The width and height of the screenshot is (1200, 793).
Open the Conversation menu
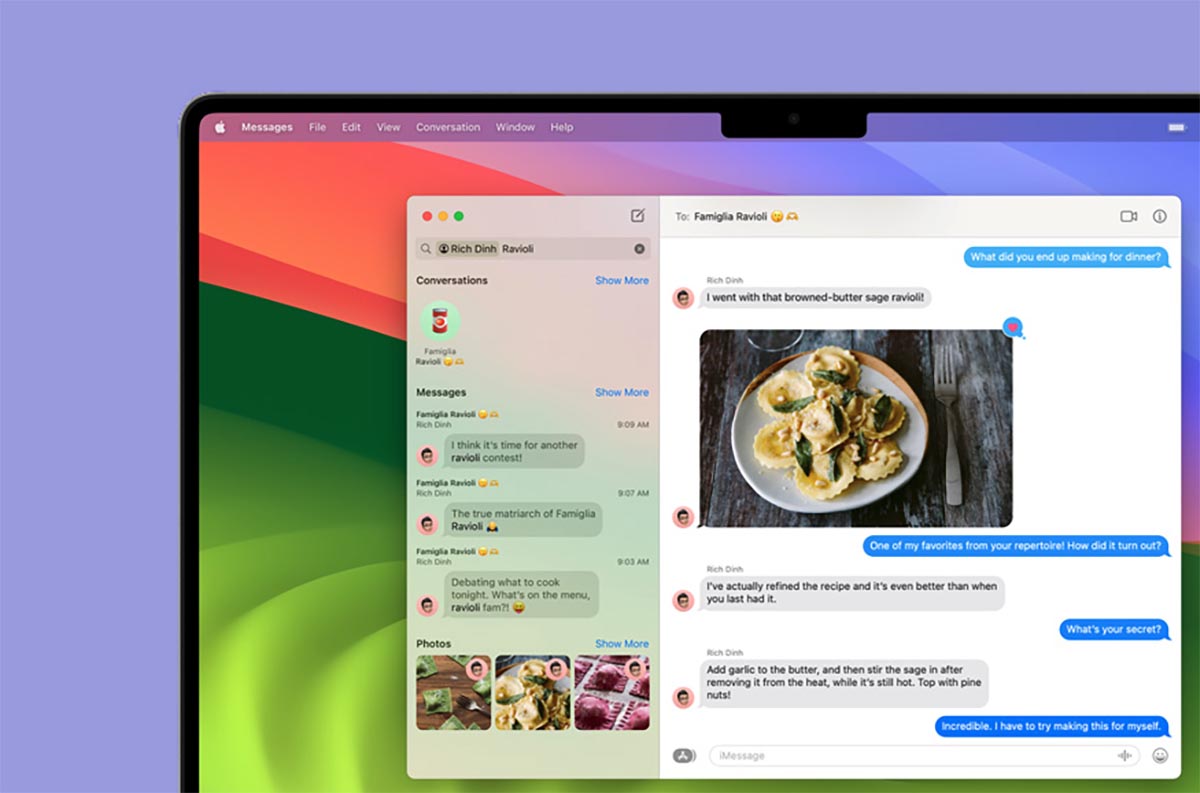click(x=448, y=127)
